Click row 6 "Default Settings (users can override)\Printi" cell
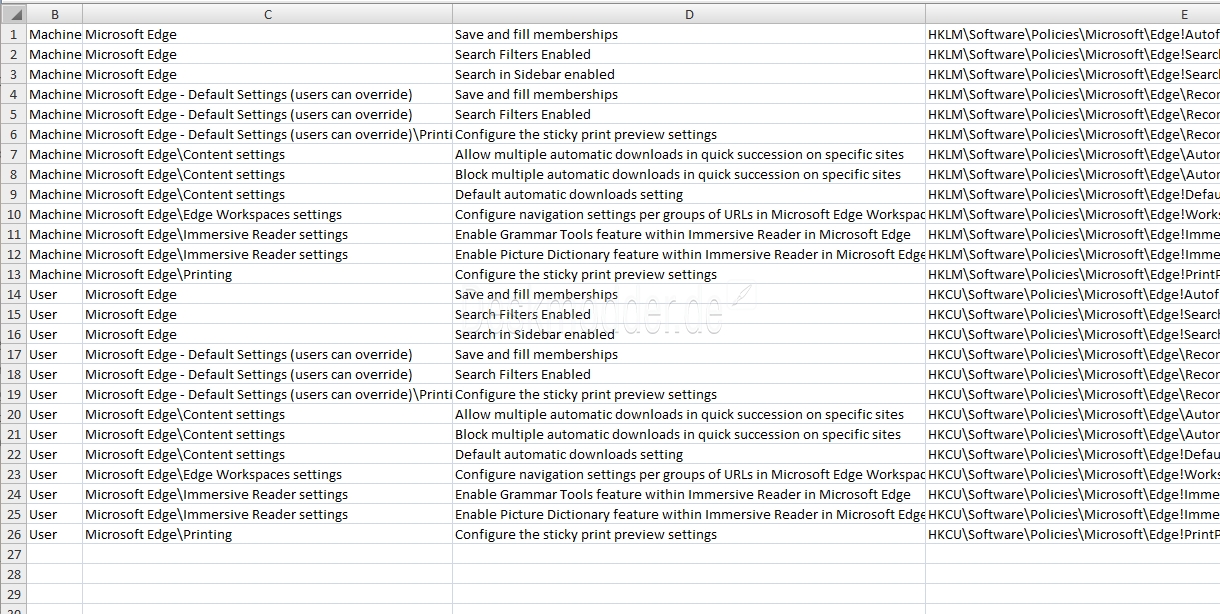The height and width of the screenshot is (614, 1220). coord(267,134)
